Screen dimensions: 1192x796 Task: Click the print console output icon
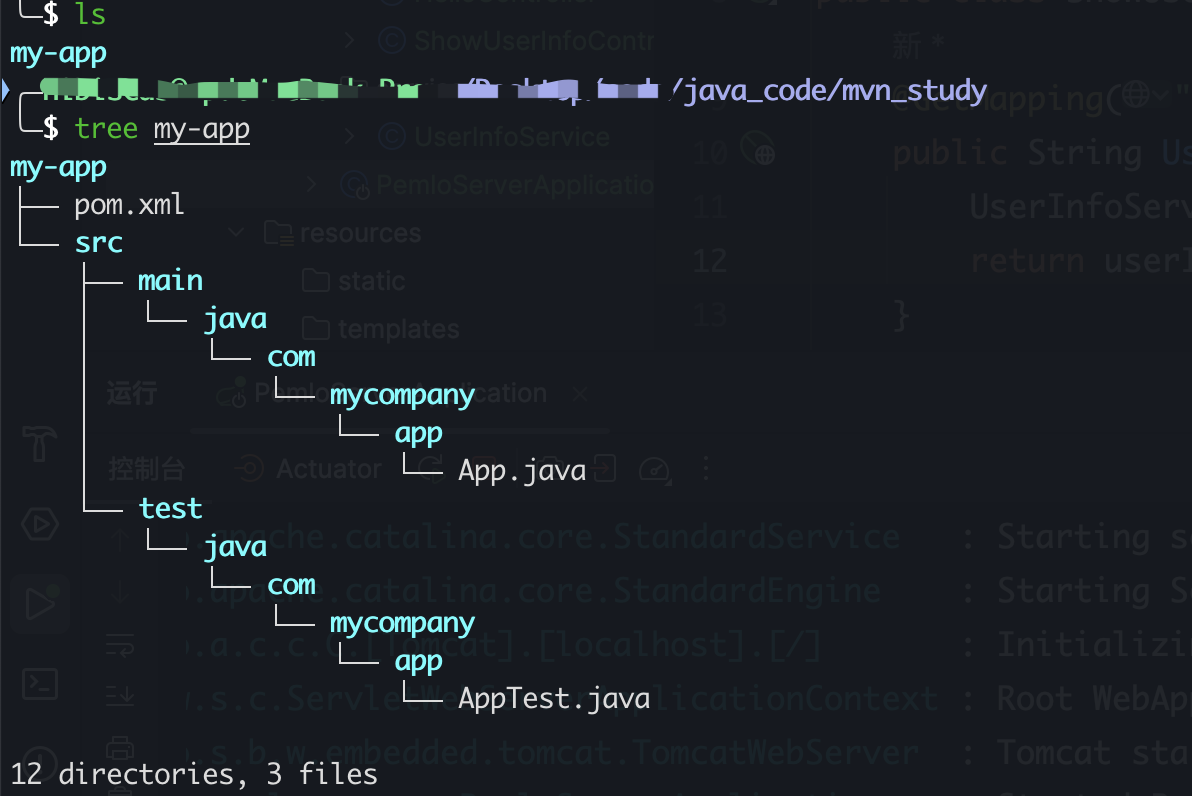tap(120, 747)
